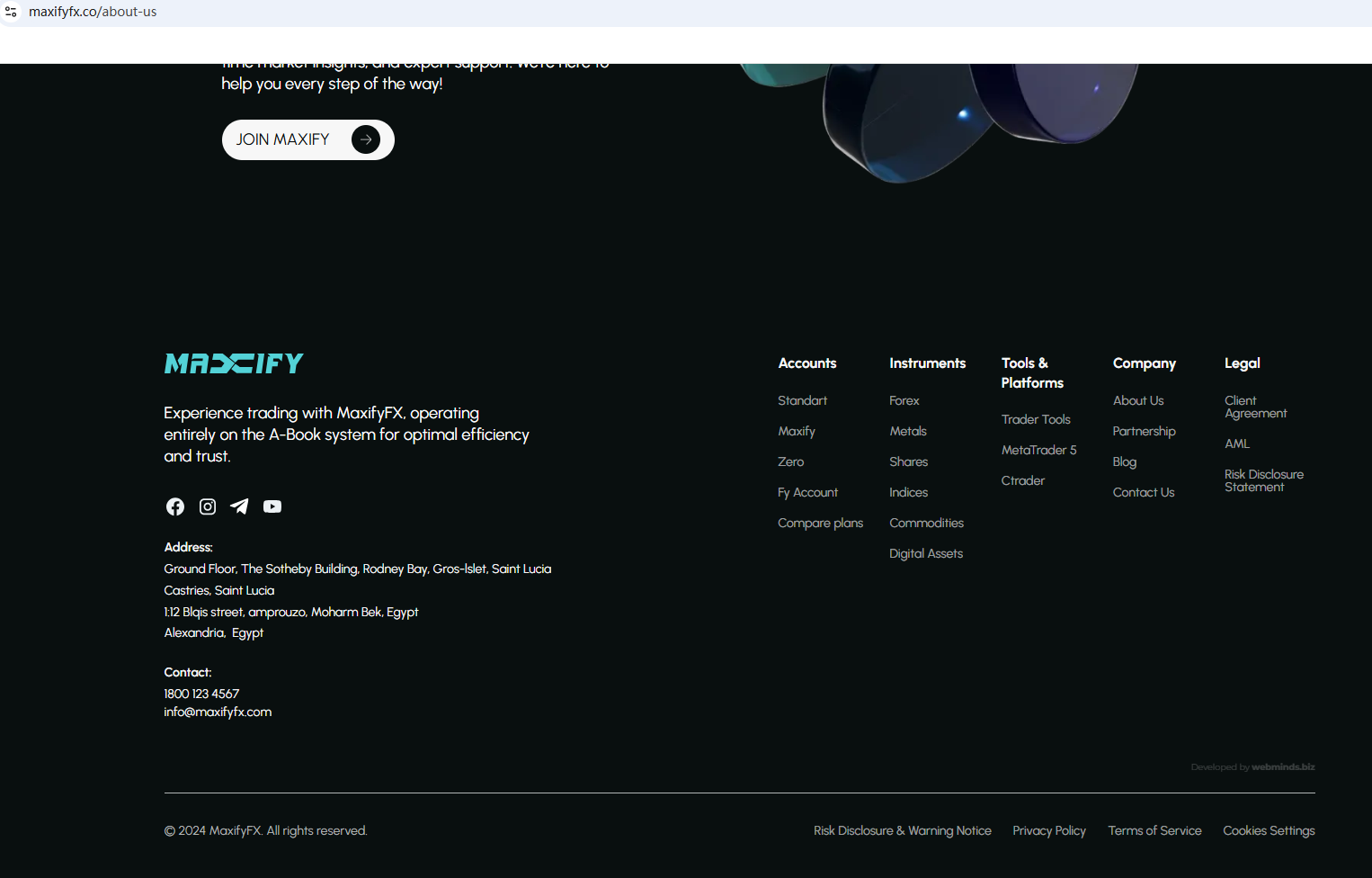Select the Digital Assets link
The width and height of the screenshot is (1372, 878).
coord(925,553)
